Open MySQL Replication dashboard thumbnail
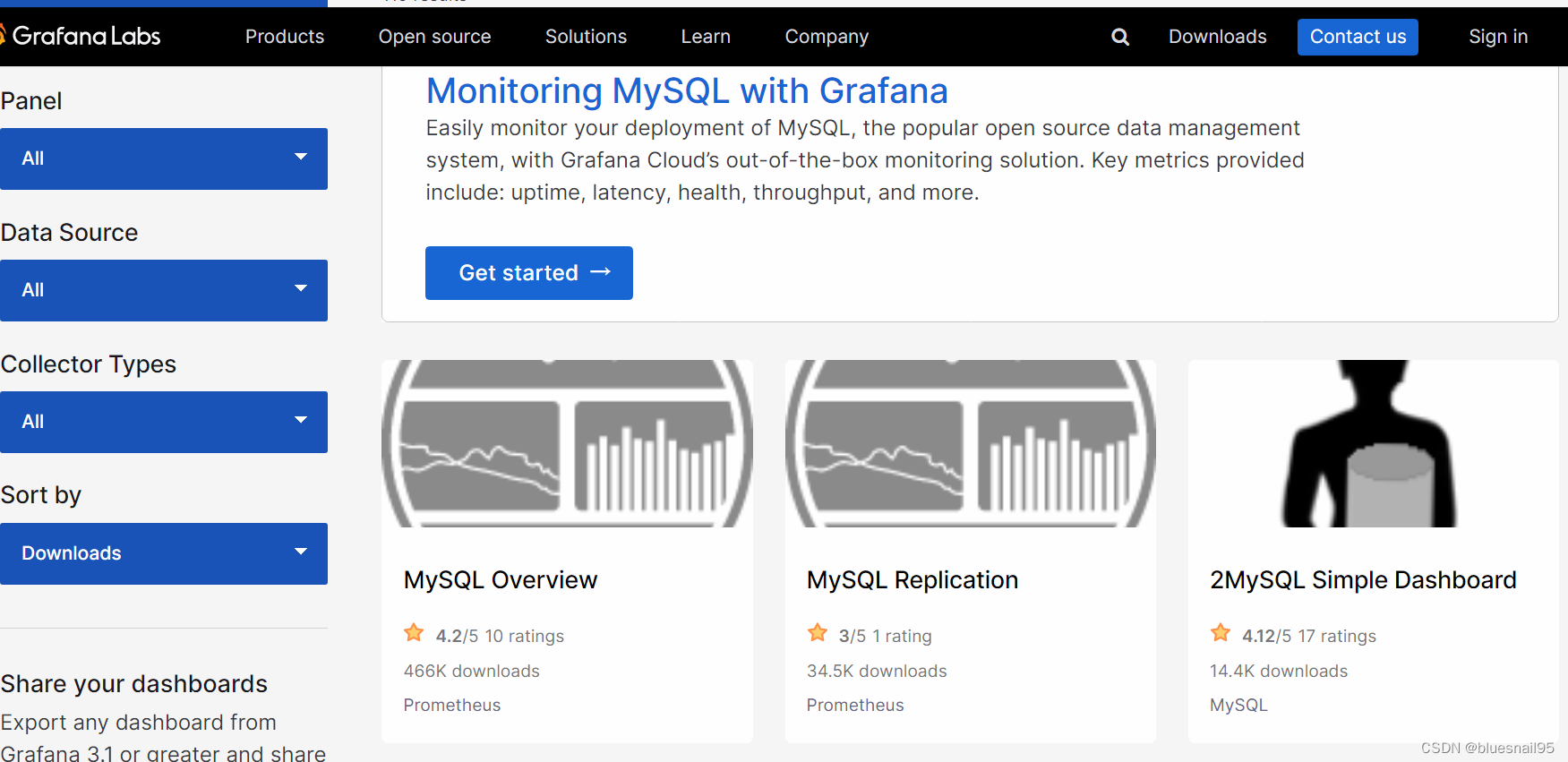1568x762 pixels. coord(970,443)
